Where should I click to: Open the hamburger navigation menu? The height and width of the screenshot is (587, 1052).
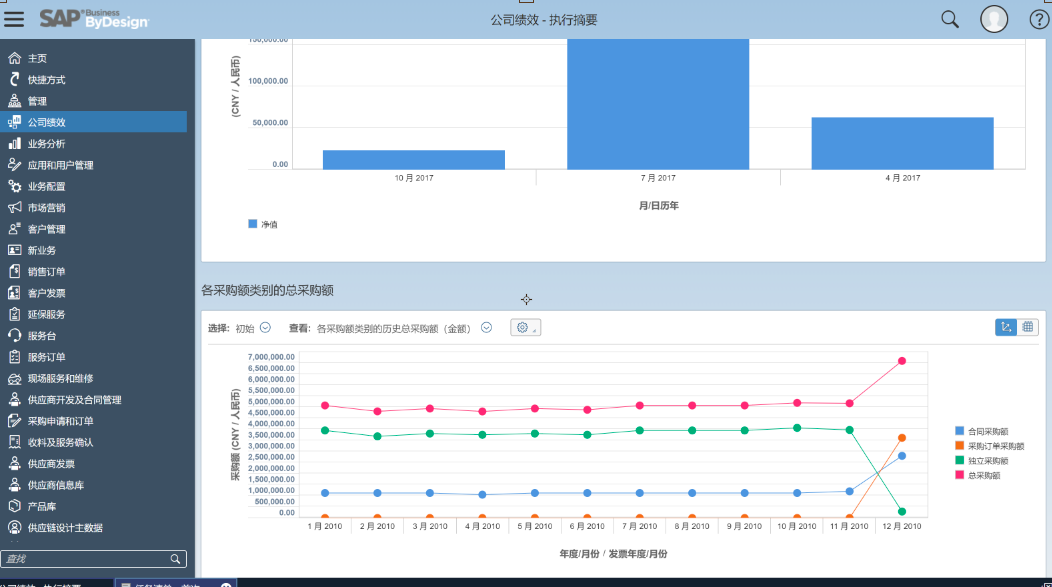14,19
